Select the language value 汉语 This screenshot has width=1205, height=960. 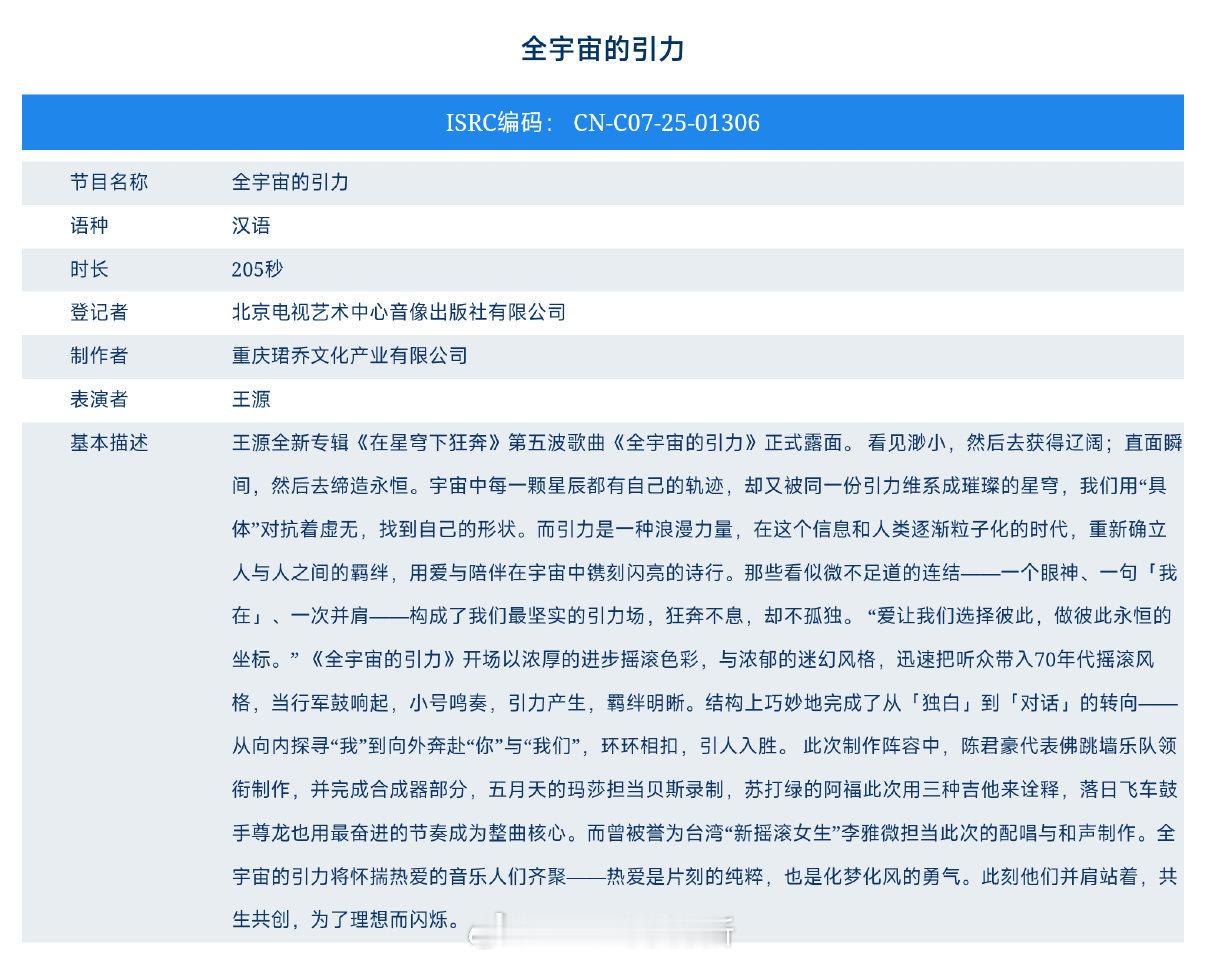[x=251, y=226]
